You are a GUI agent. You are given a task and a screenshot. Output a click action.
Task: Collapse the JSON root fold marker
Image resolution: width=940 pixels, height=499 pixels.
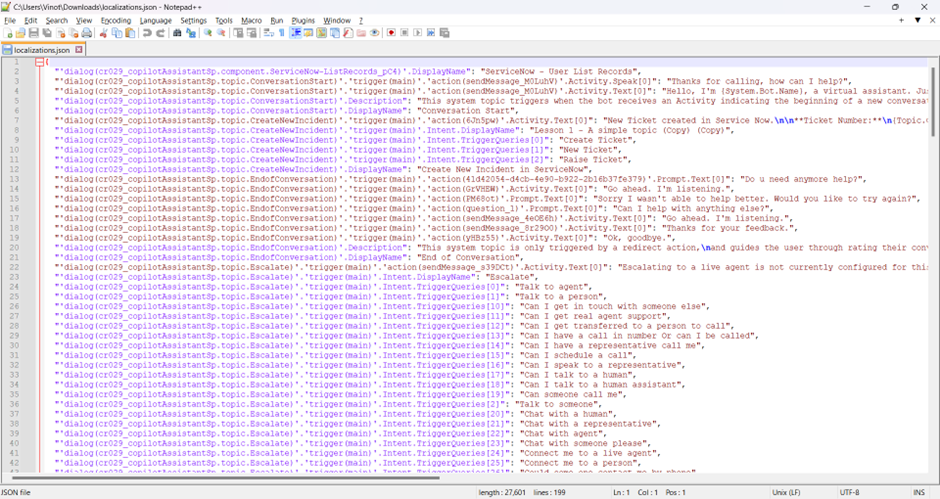coord(40,62)
